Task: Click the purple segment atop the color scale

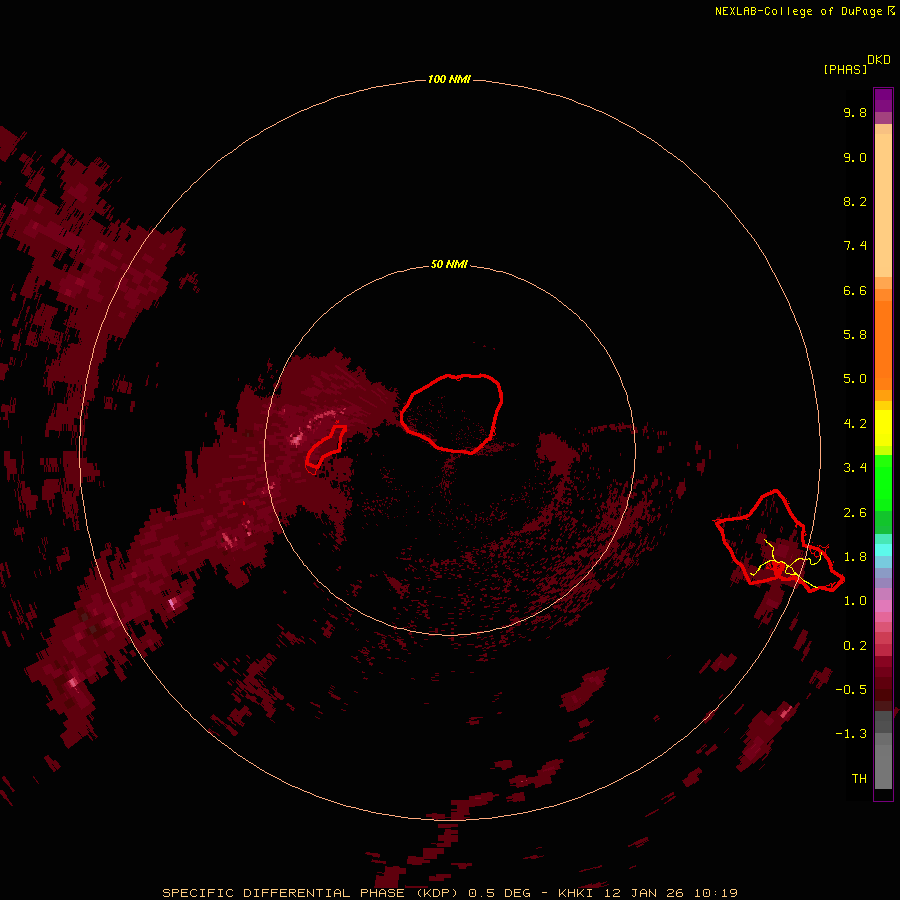Action: 883,101
